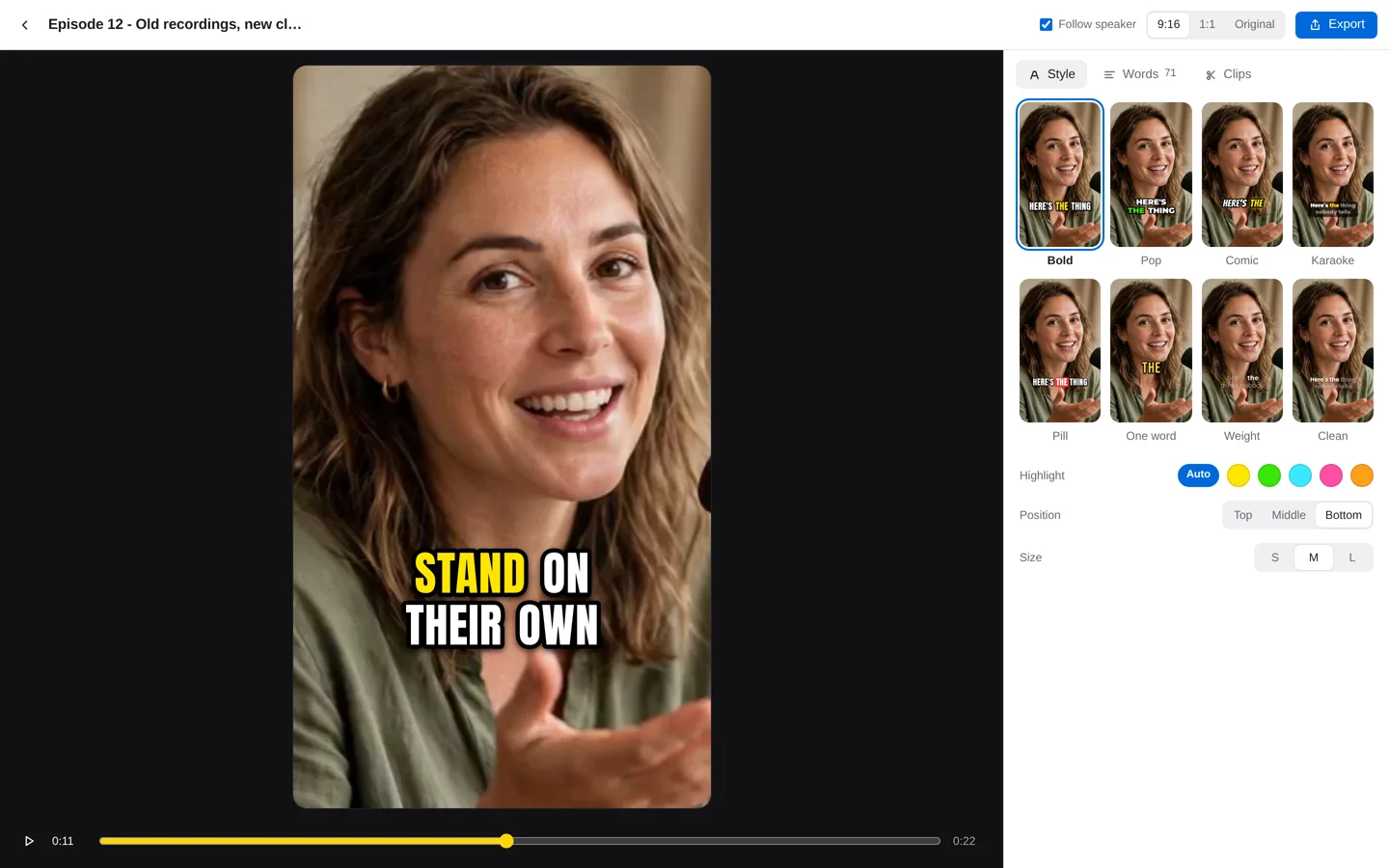
Task: Export the video
Action: pyautogui.click(x=1336, y=24)
